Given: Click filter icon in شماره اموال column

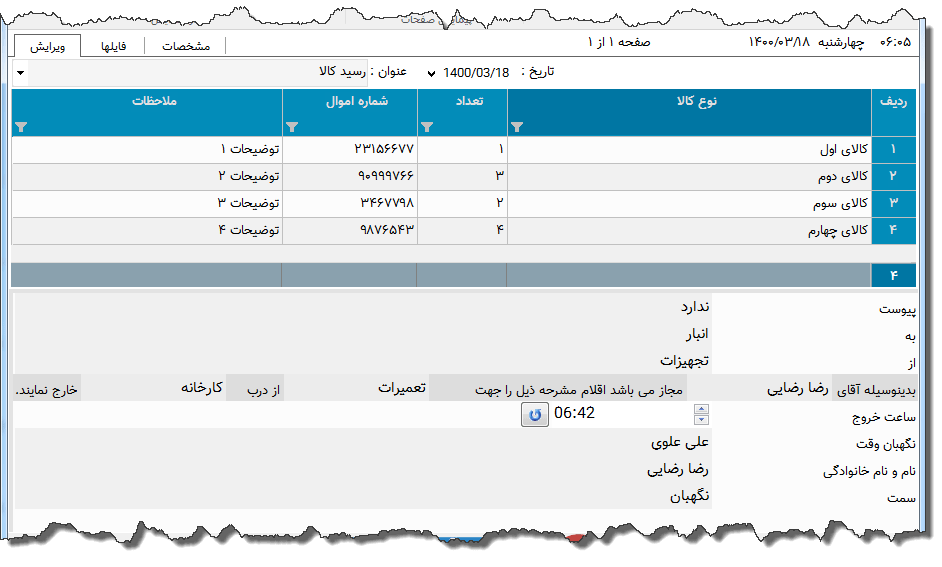Looking at the screenshot, I should [292, 127].
